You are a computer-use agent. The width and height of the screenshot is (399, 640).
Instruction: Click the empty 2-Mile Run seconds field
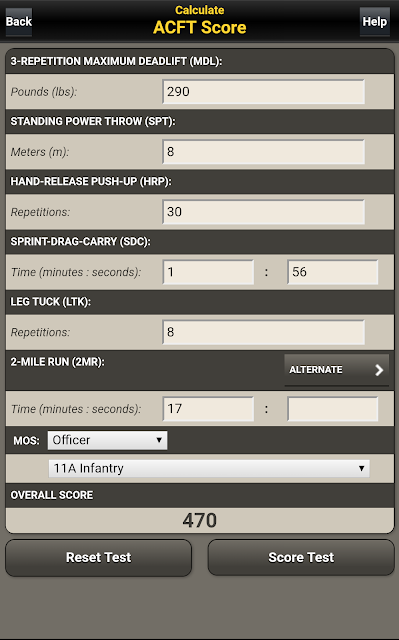click(x=332, y=409)
